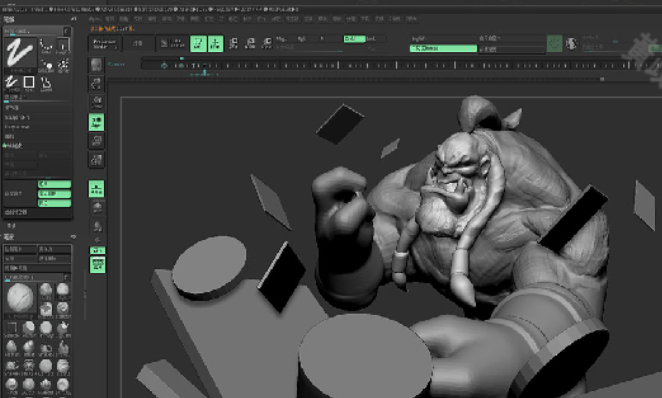Image resolution: width=662 pixels, height=398 pixels.
Task: Adjust the long green slider in top toolbar
Action: 443,49
